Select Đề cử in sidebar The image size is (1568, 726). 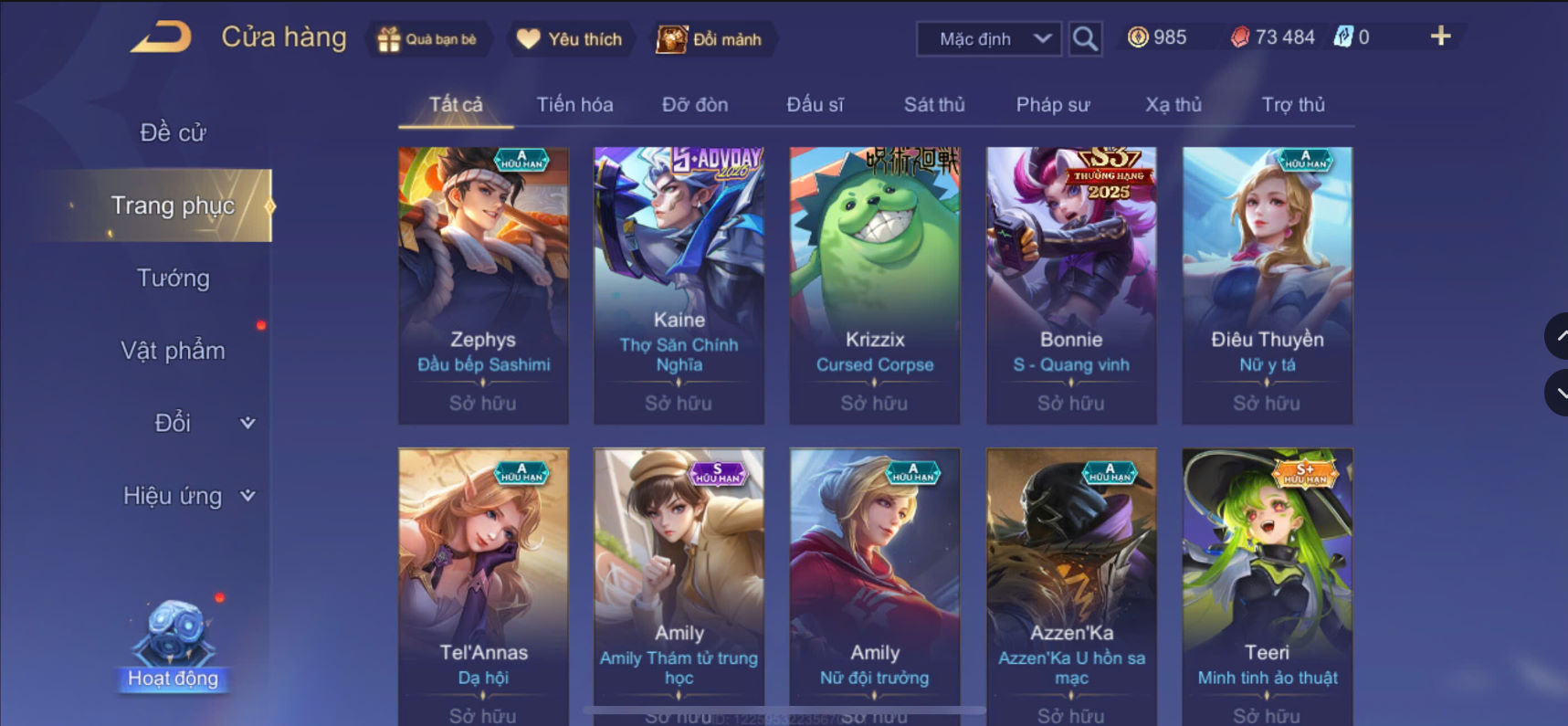click(x=173, y=132)
